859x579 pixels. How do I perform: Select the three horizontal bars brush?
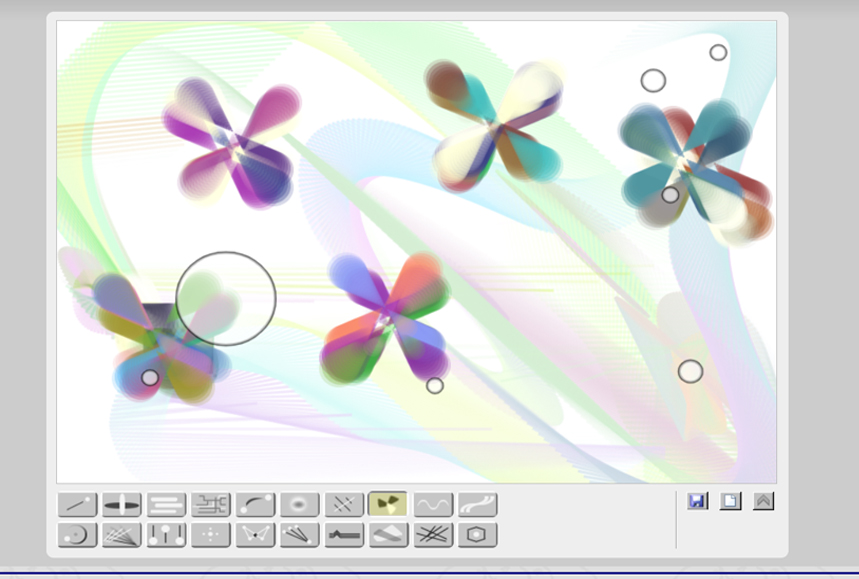(166, 505)
